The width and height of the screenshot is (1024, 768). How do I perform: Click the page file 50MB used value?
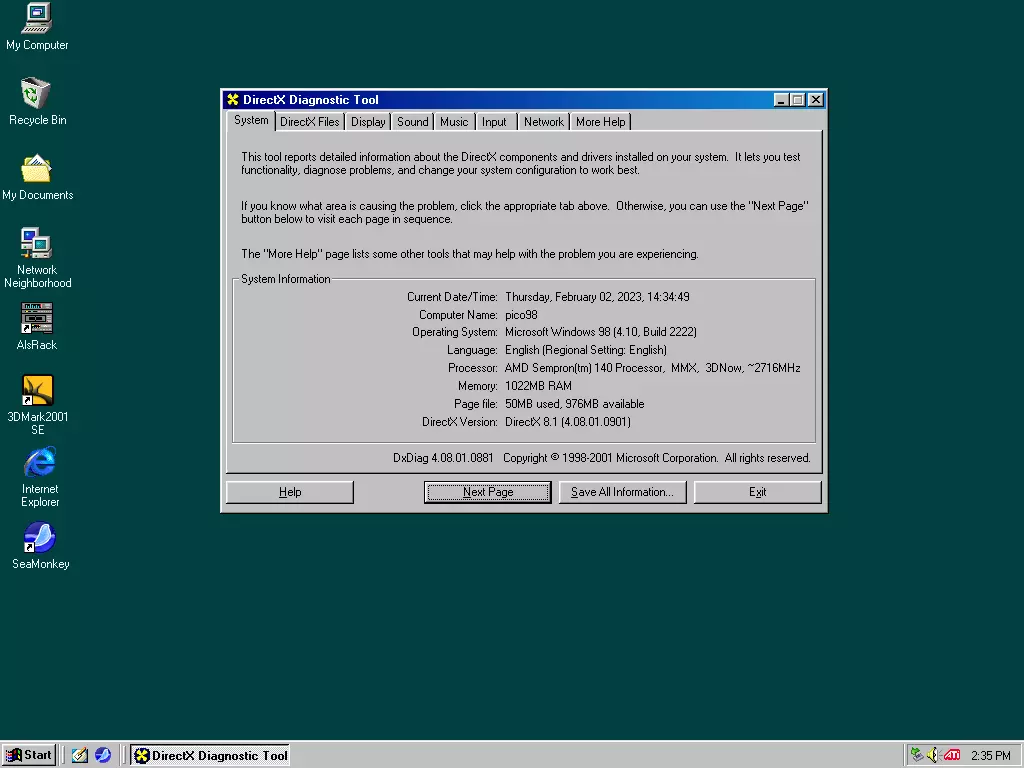coord(575,404)
